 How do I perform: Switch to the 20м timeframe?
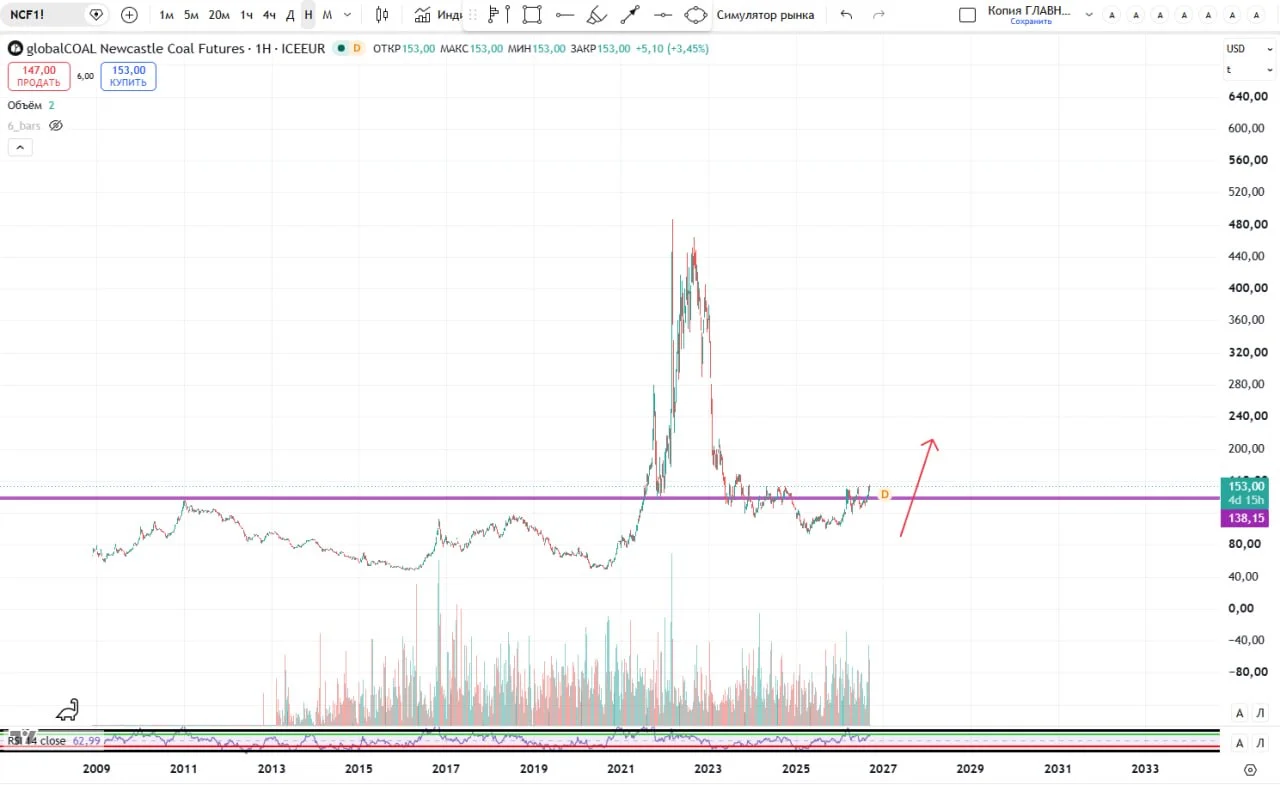219,15
